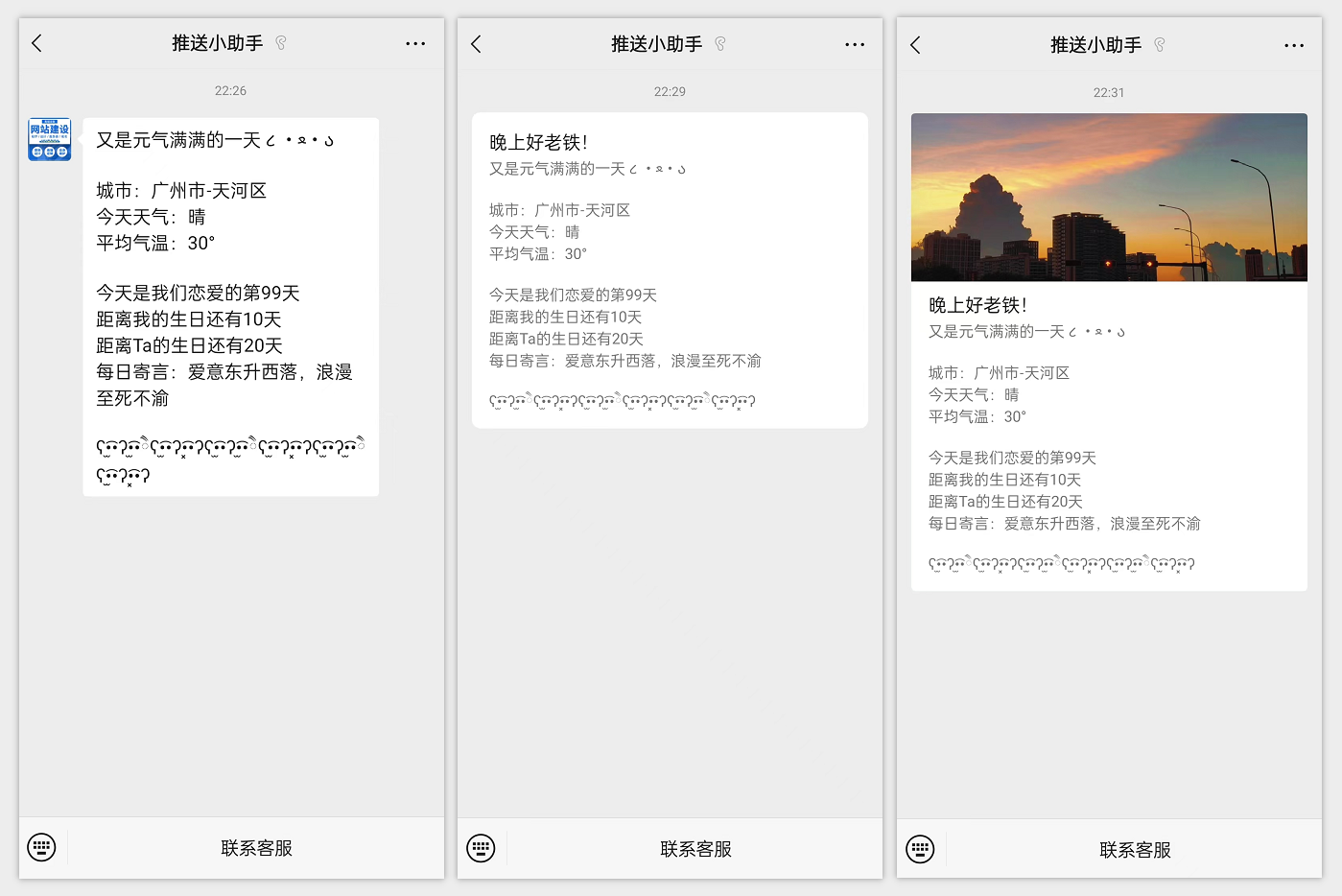Tap the back arrow on the right screen
Image resolution: width=1342 pixels, height=896 pixels.
pos(915,44)
